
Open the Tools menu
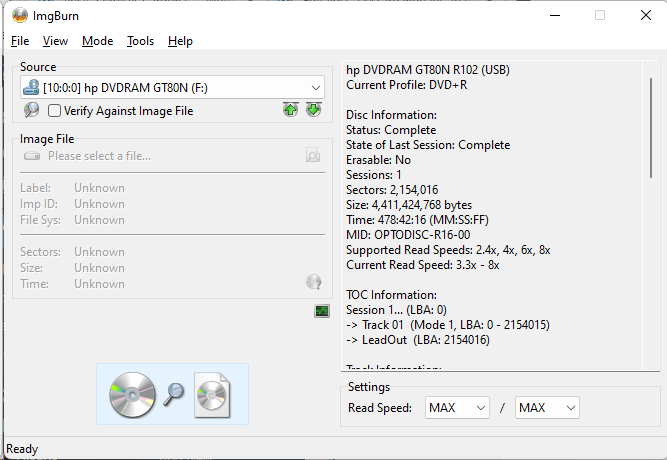140,41
